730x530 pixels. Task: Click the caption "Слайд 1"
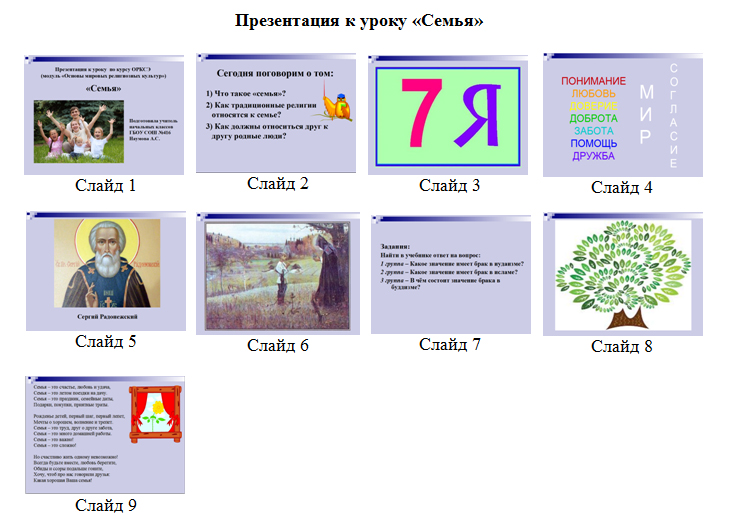[x=106, y=185]
